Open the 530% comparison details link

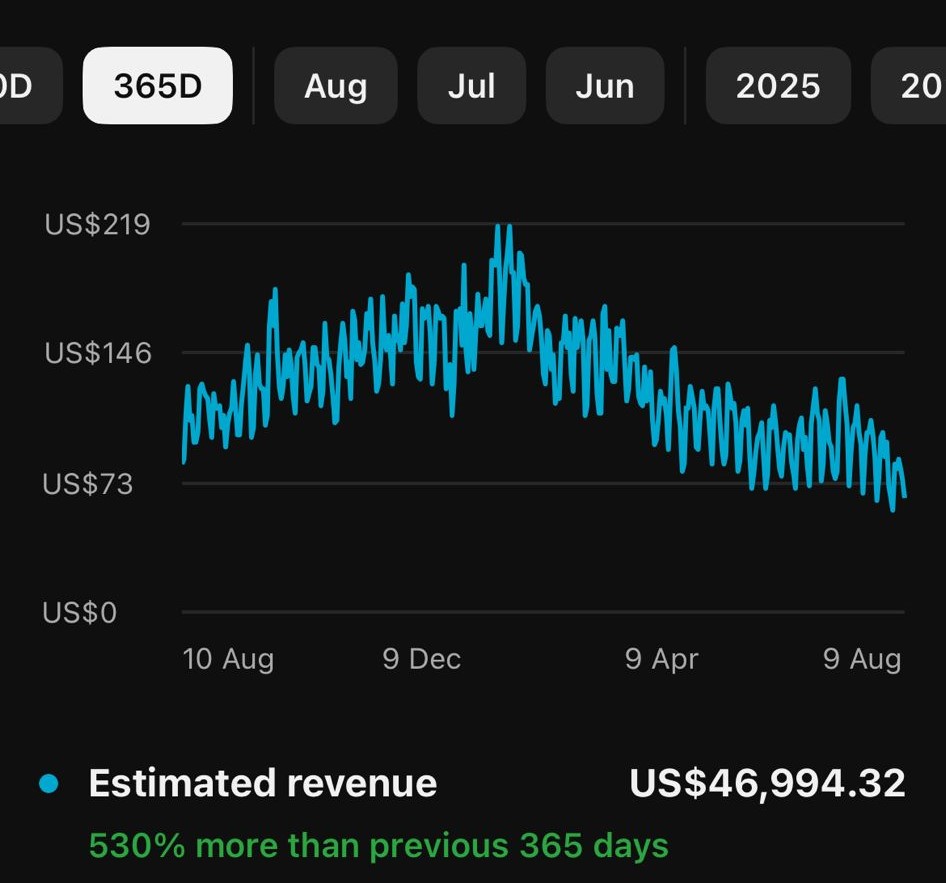(x=380, y=845)
